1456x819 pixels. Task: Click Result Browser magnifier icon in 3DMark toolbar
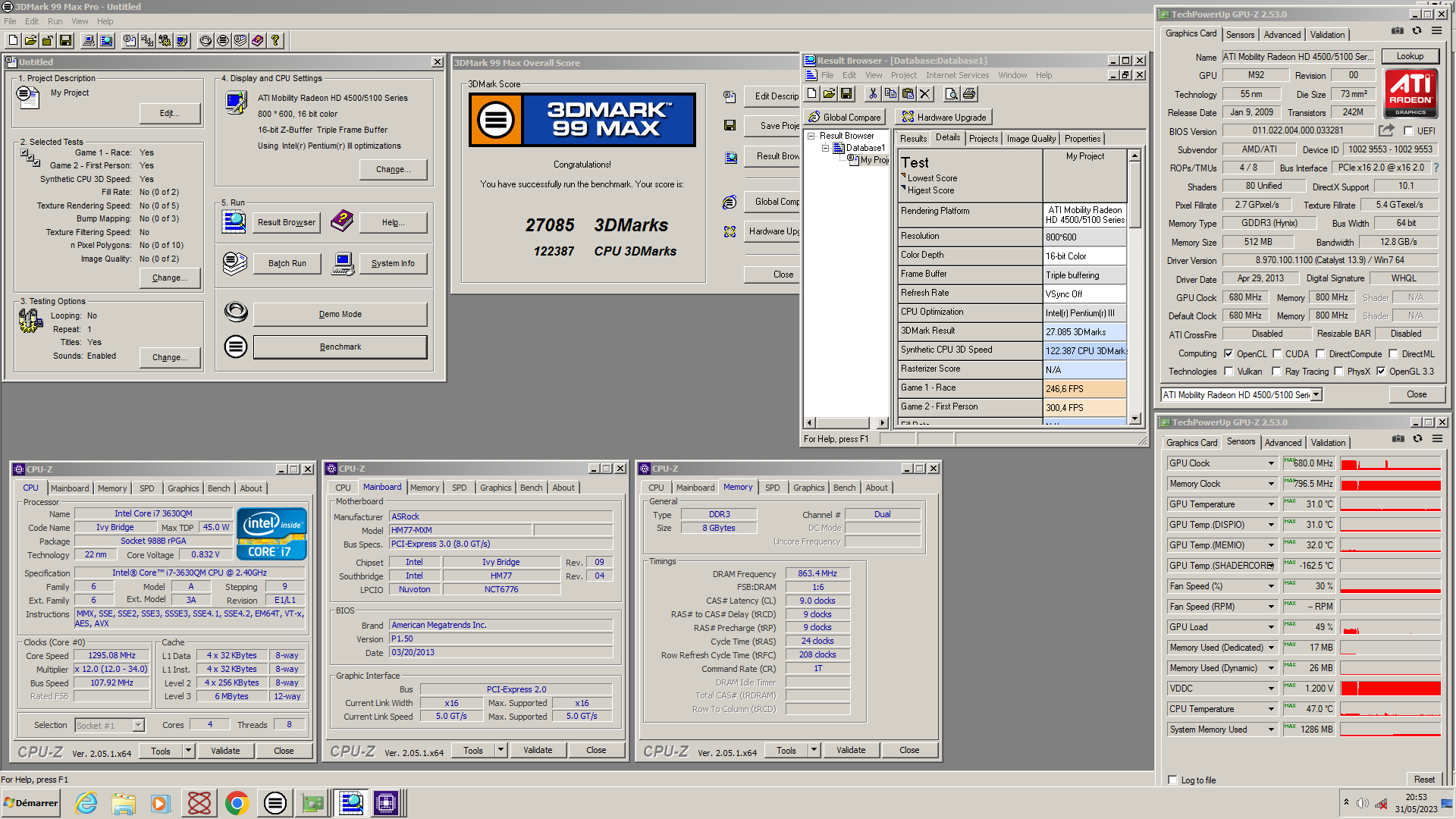107,40
